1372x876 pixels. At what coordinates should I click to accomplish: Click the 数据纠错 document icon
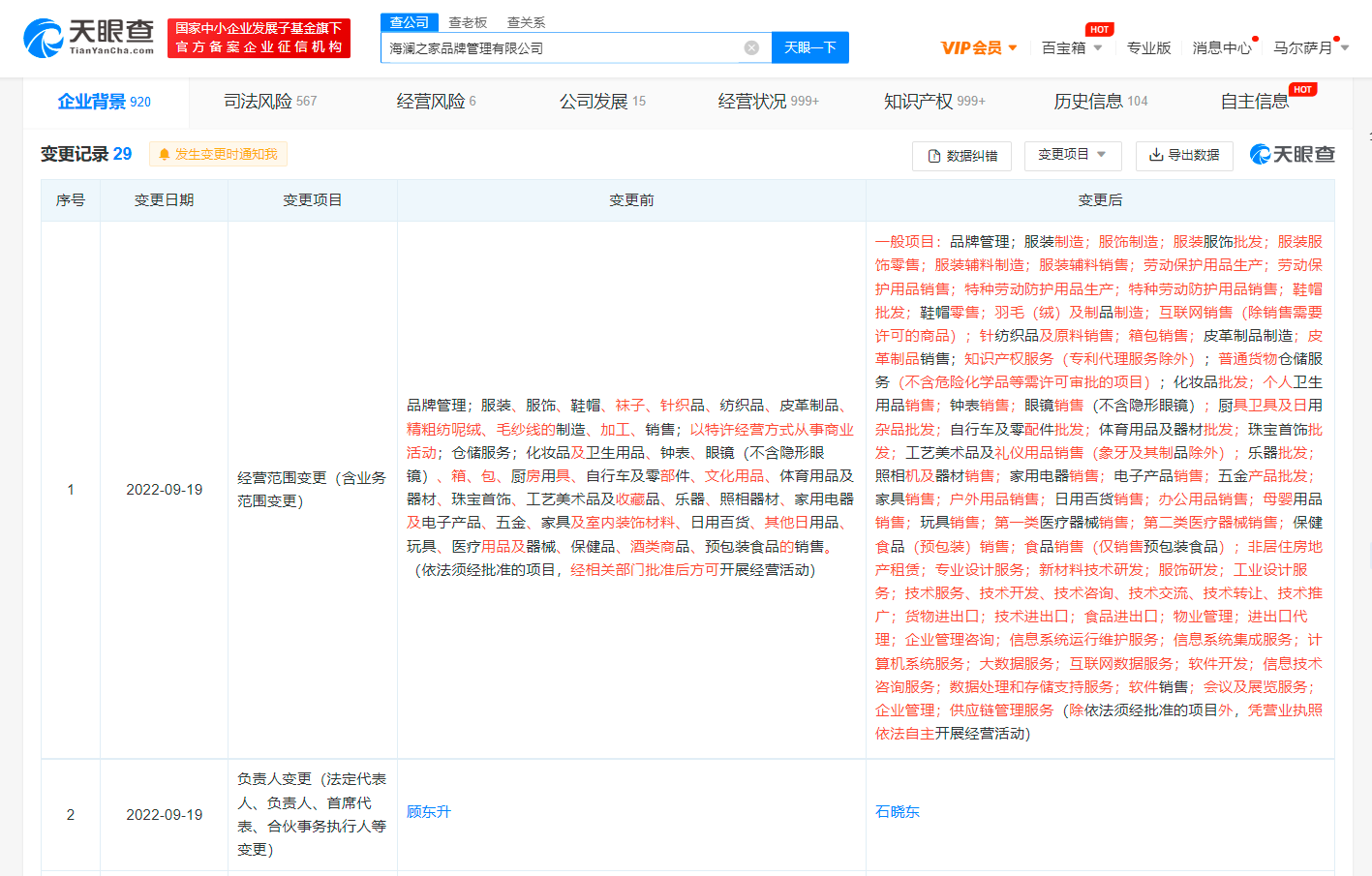934,156
